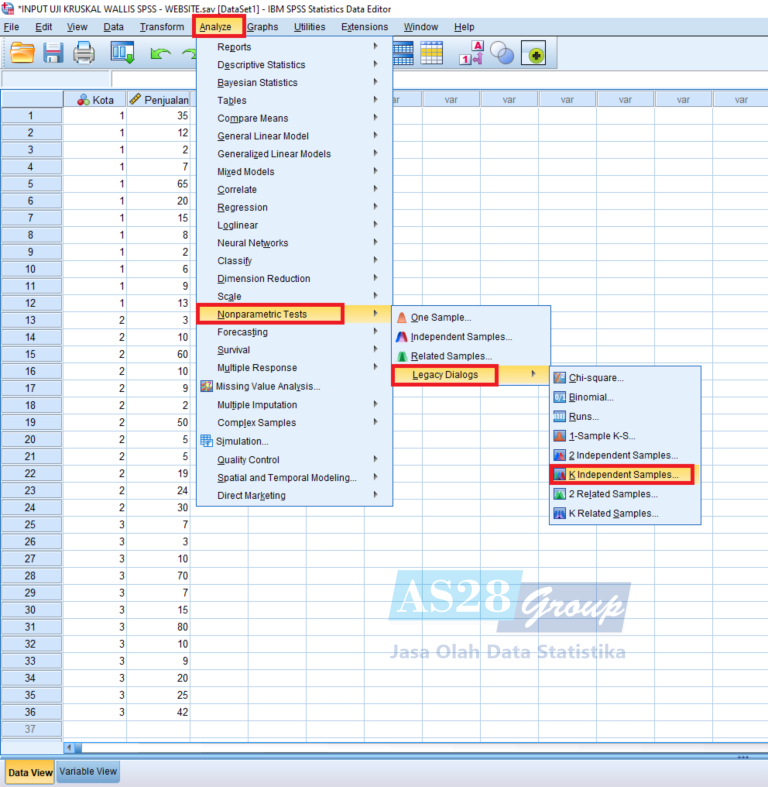Toggle the Value Labels toolbar icon
The width and height of the screenshot is (768, 787).
click(x=471, y=54)
